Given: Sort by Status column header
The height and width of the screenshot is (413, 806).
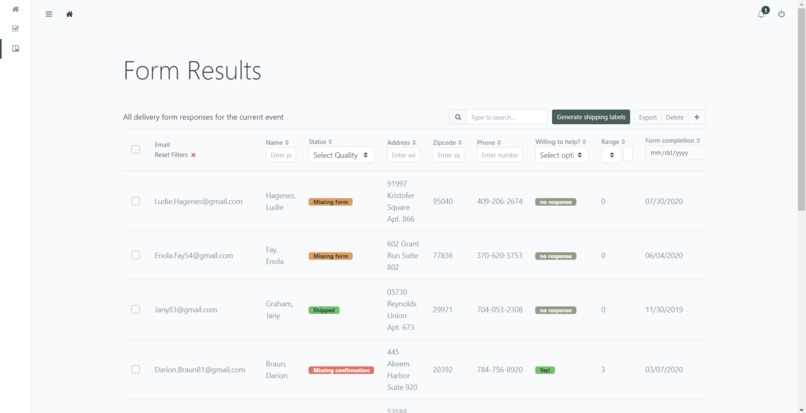Looking at the screenshot, I should (320, 141).
